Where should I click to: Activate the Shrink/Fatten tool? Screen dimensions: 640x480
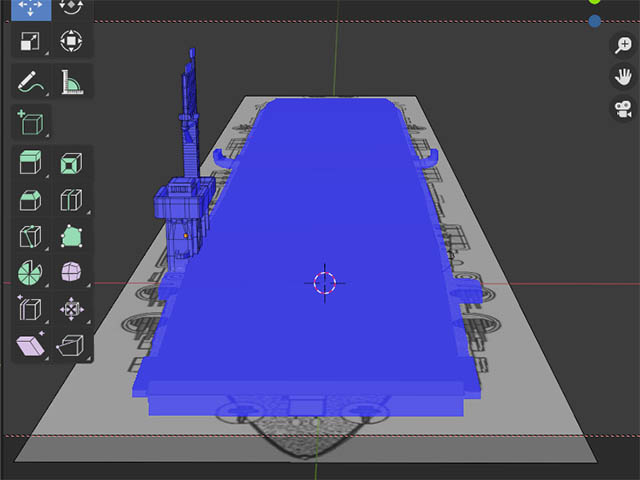click(x=71, y=309)
